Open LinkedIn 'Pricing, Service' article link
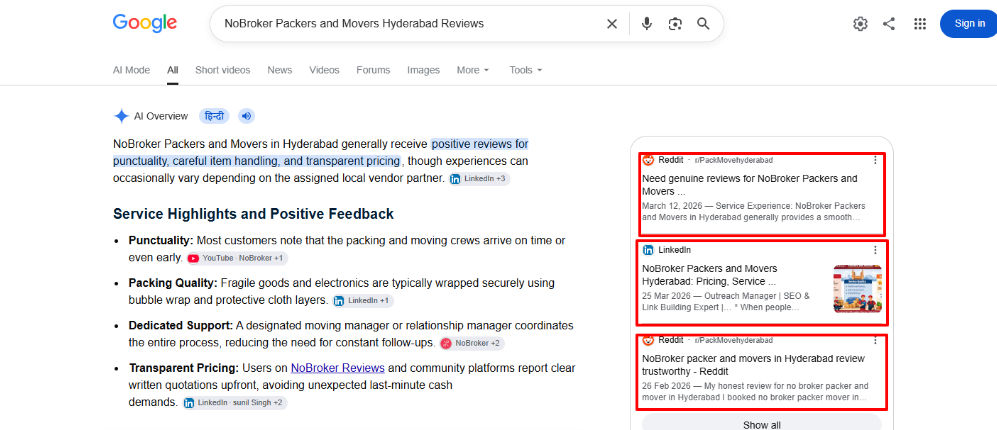This screenshot has height=430, width=997. (710, 275)
